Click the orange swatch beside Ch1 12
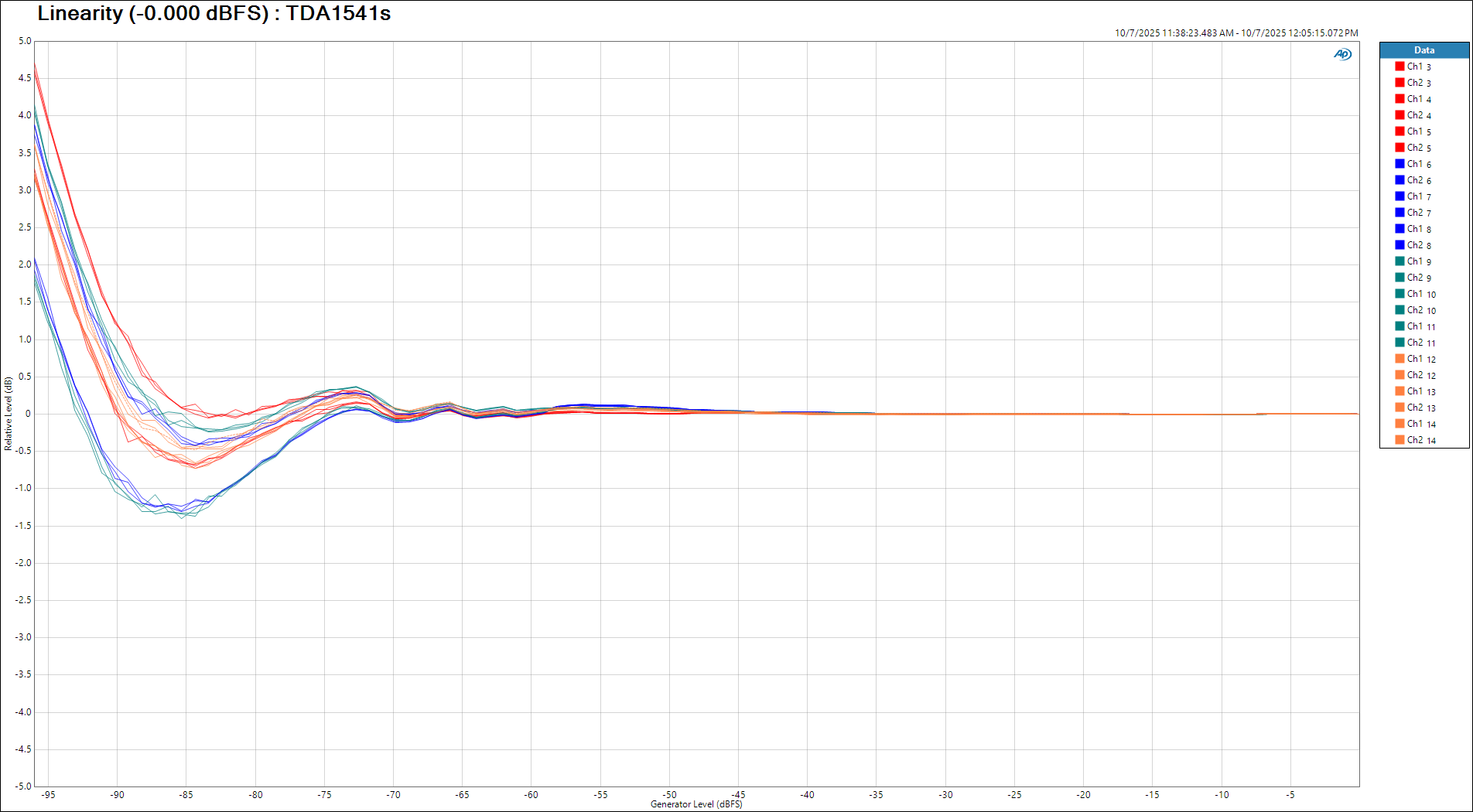Screen dimensions: 1473x812 1400,359
